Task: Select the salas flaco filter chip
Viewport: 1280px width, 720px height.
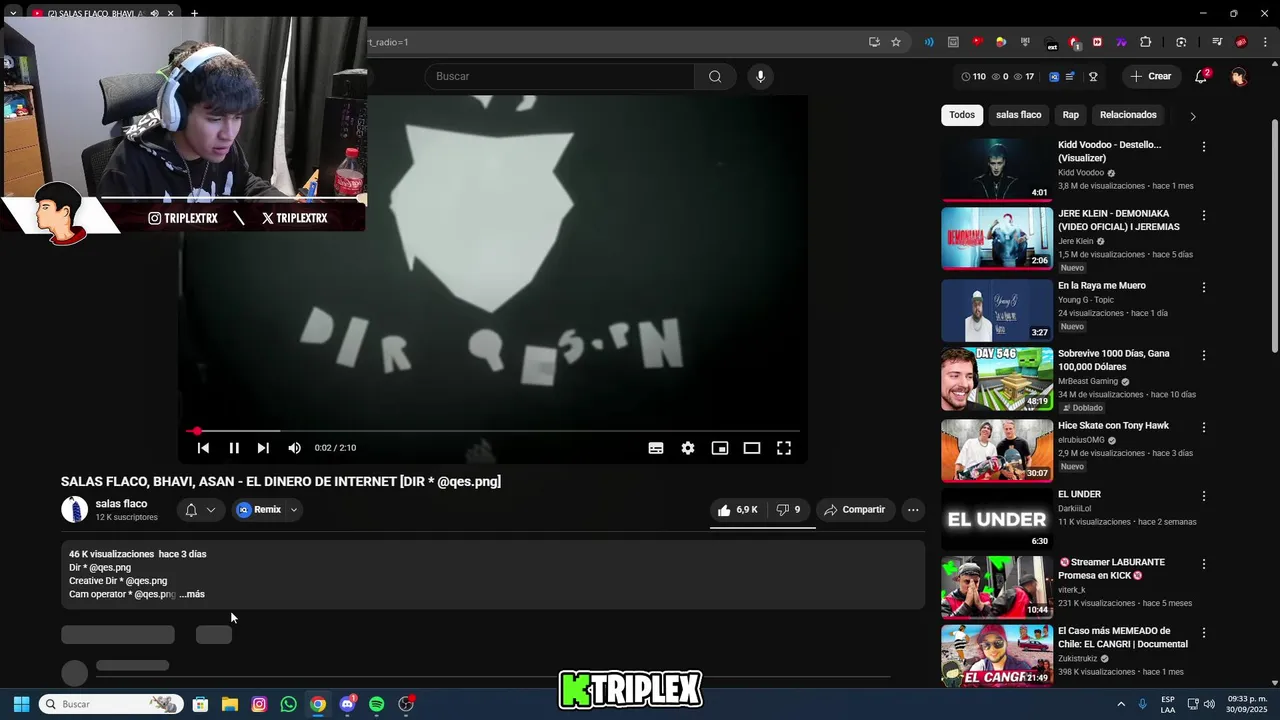Action: 1018,115
